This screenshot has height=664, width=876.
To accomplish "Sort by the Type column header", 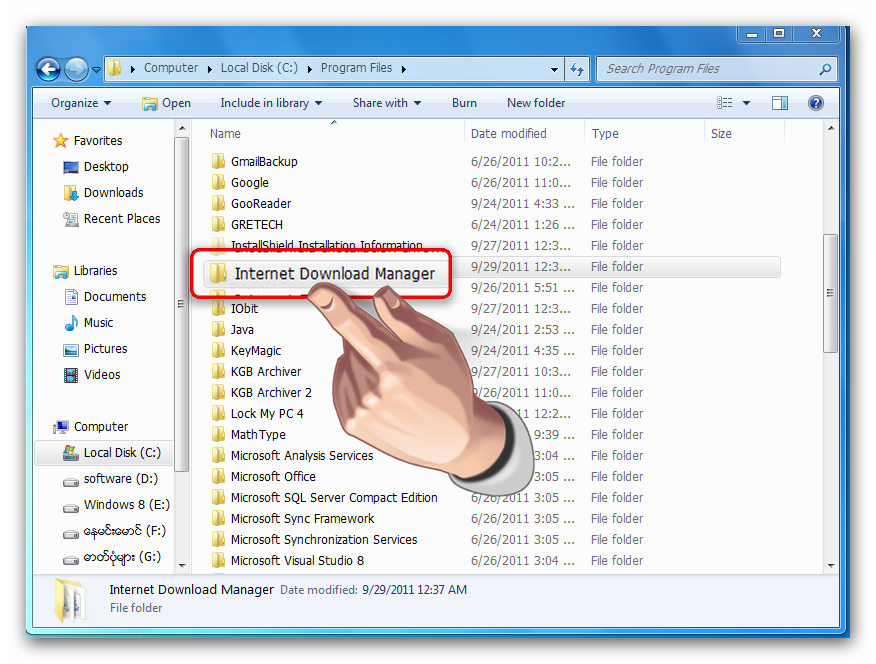I will point(605,134).
